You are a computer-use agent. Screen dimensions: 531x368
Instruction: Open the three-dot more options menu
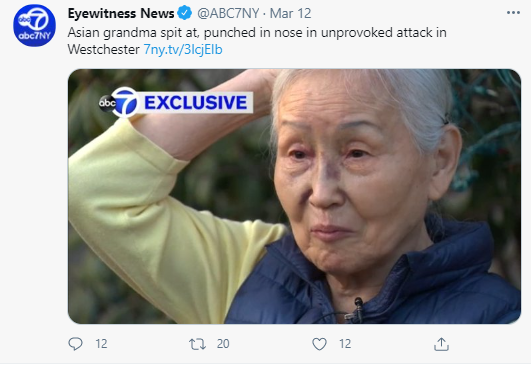click(x=513, y=13)
